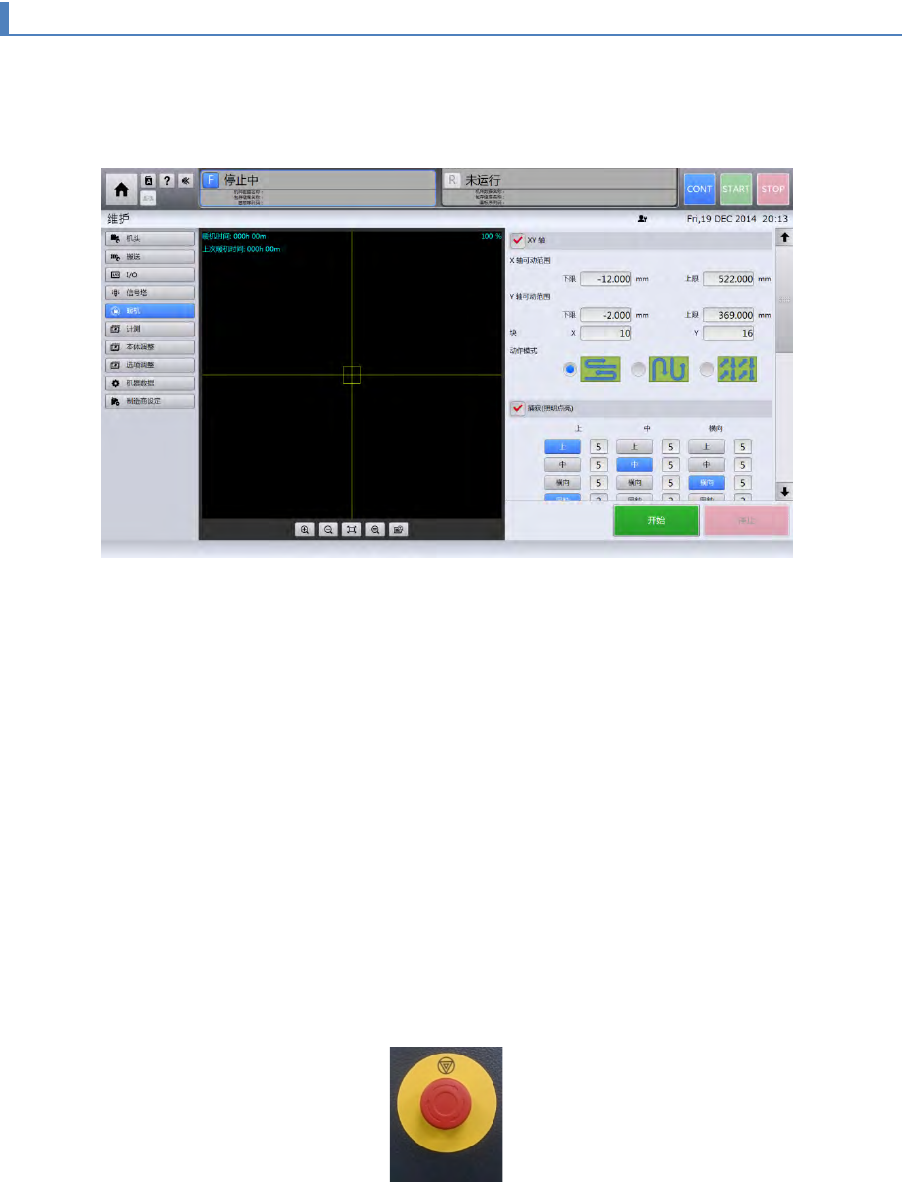Zoom out on the camera view

(x=328, y=529)
